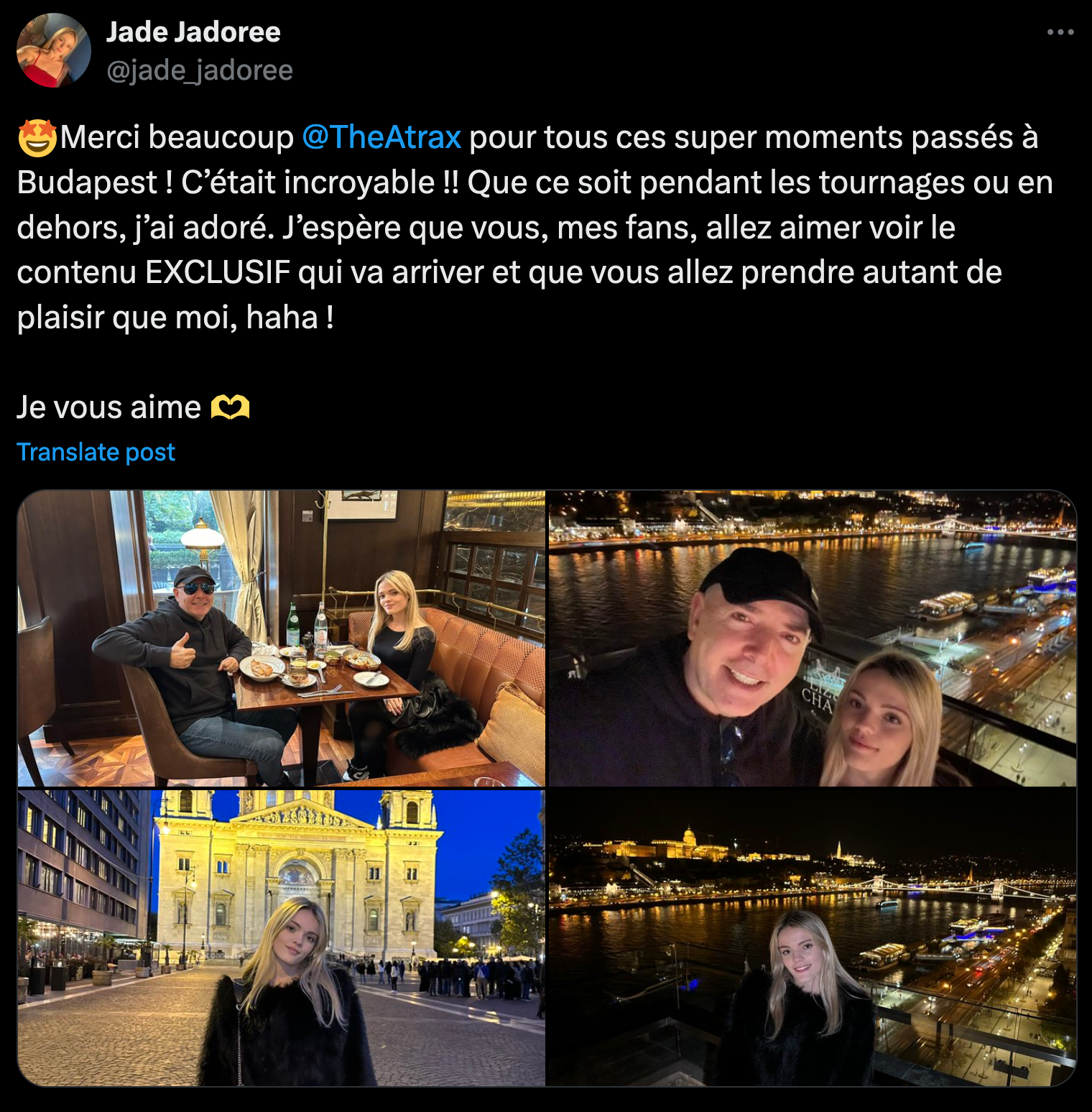The image size is (1092, 1112).
Task: Click the @jade_jadoree handle
Action: tap(200, 70)
